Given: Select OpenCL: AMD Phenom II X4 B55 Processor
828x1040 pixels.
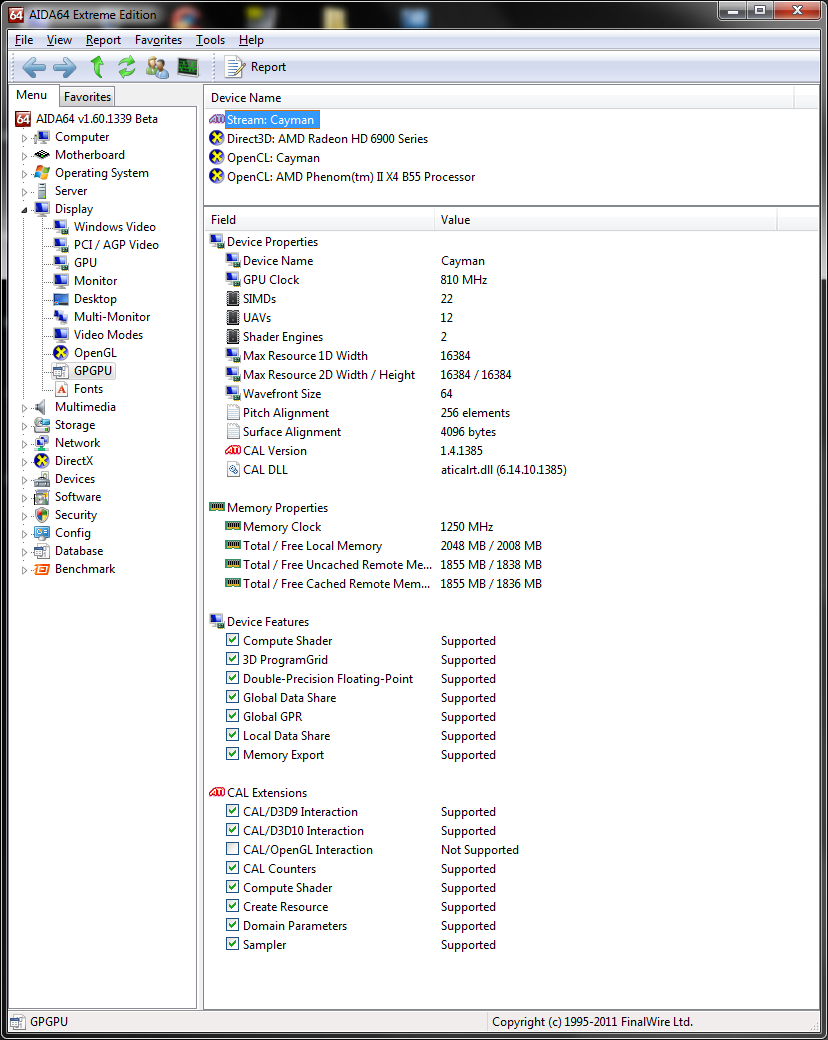Looking at the screenshot, I should click(x=350, y=176).
